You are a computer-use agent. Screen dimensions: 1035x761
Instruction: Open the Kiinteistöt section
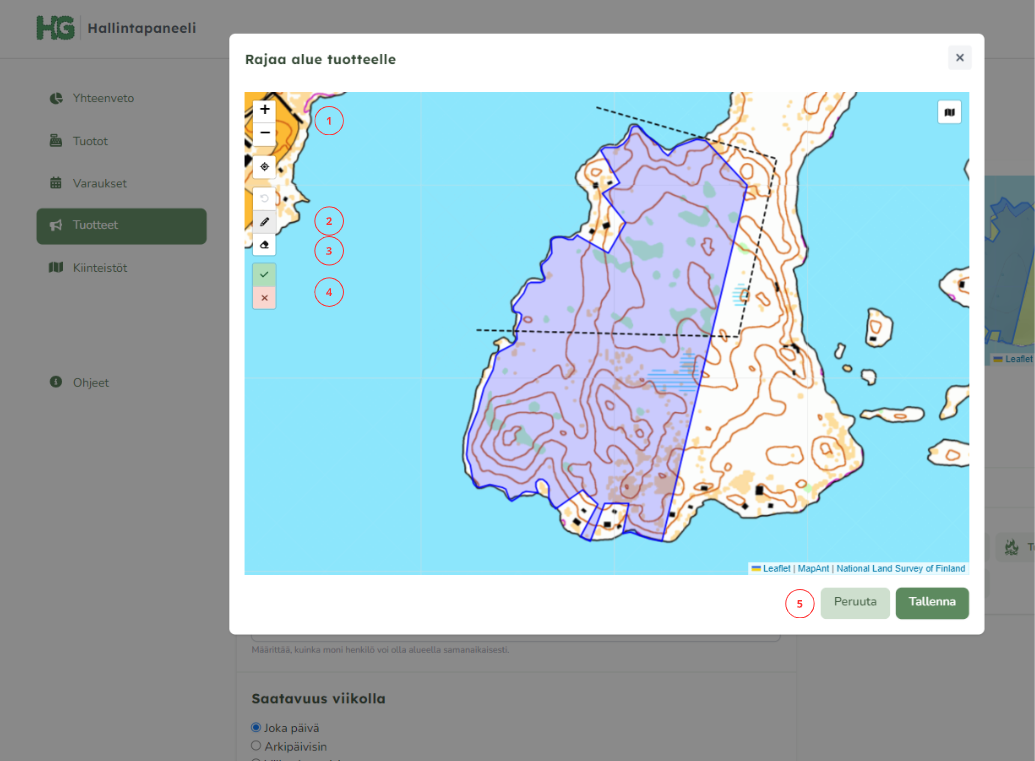pyautogui.click(x=99, y=268)
